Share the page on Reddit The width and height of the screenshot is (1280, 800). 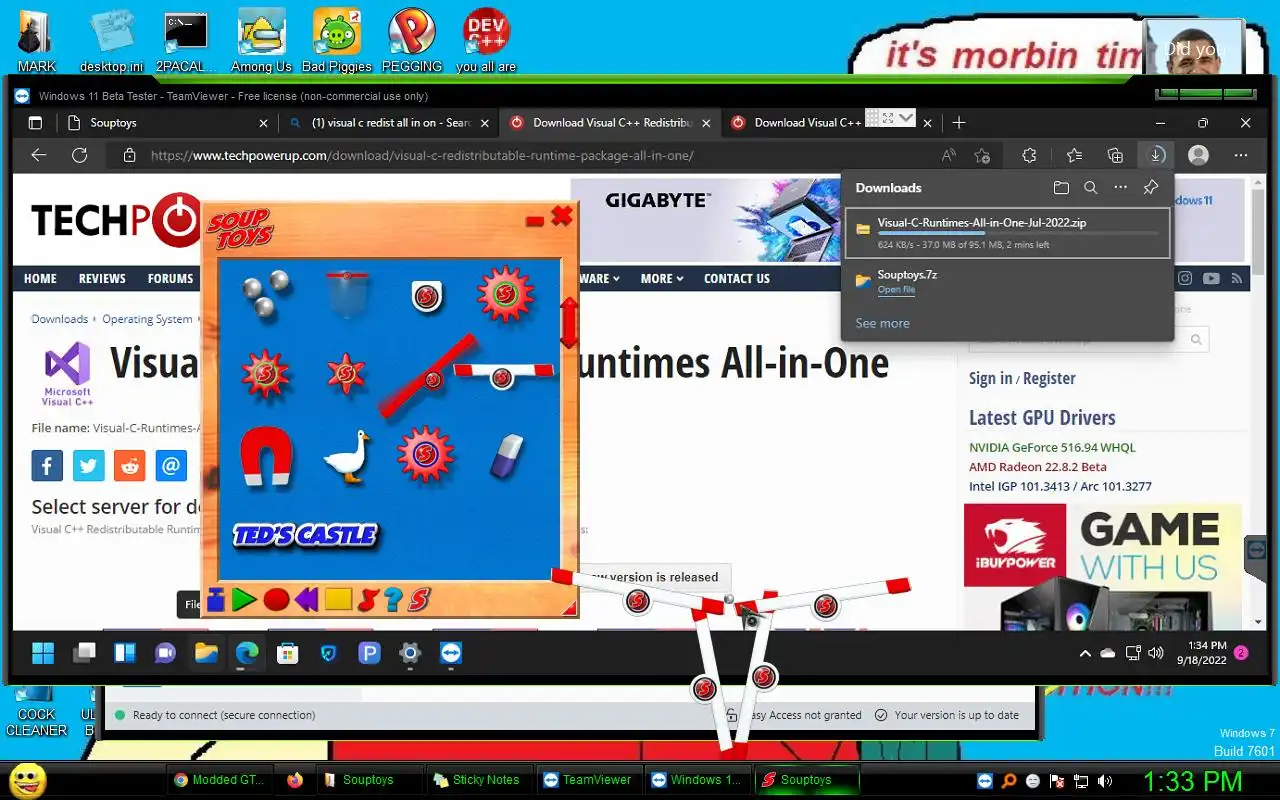[130, 466]
